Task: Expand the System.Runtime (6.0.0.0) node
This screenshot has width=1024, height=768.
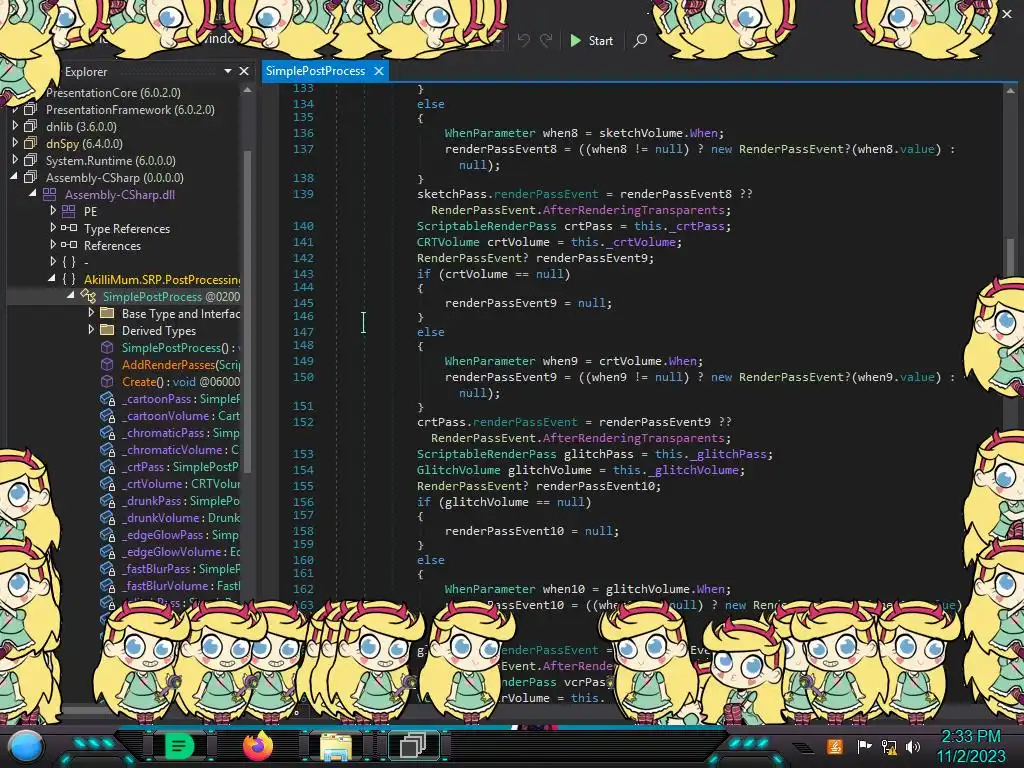Action: pos(15,160)
